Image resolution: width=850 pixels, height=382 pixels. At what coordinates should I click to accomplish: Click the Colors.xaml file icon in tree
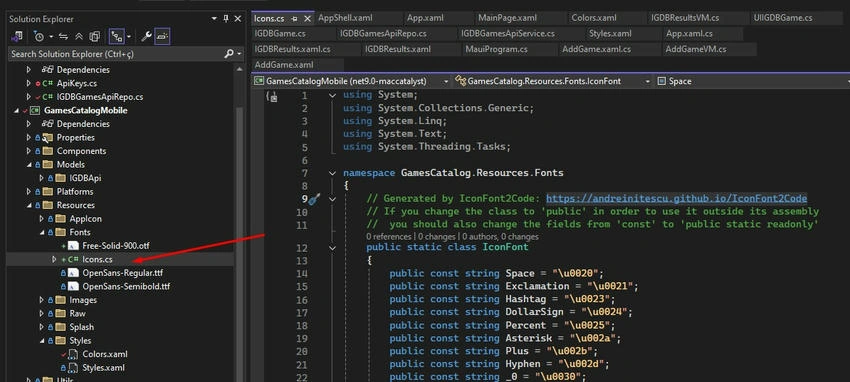(x=73, y=354)
